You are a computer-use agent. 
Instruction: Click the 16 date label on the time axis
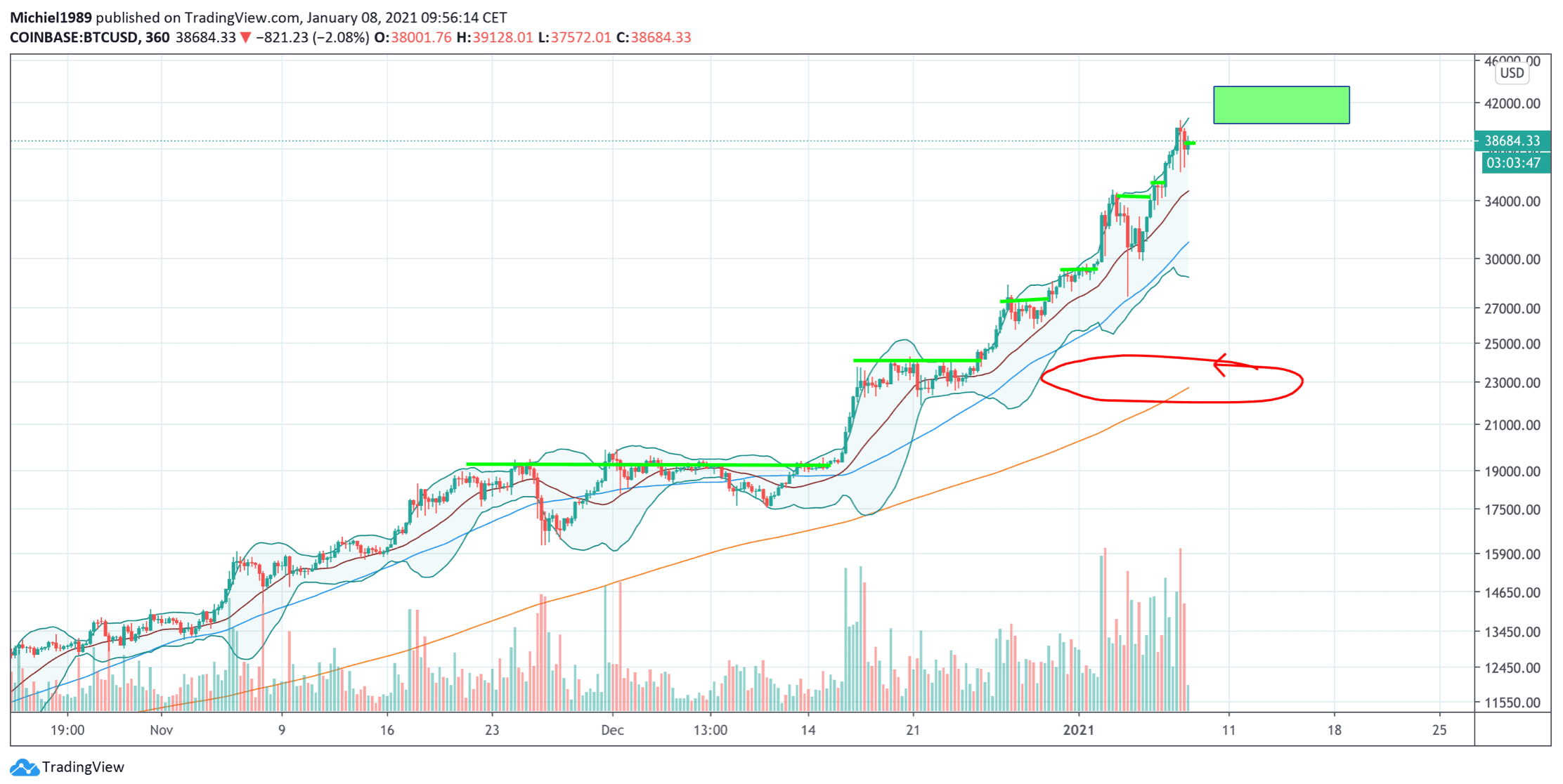387,731
